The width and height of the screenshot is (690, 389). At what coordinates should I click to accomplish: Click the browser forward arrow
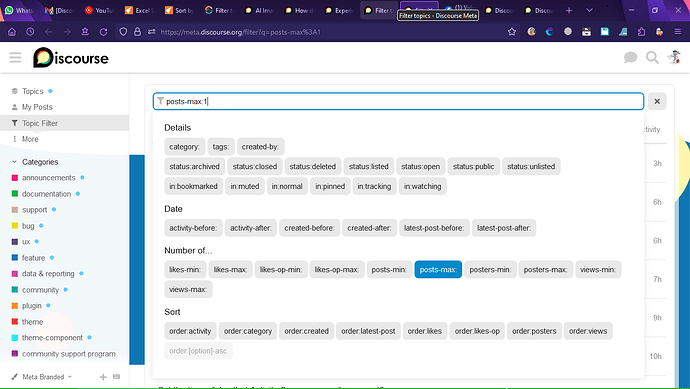point(67,32)
